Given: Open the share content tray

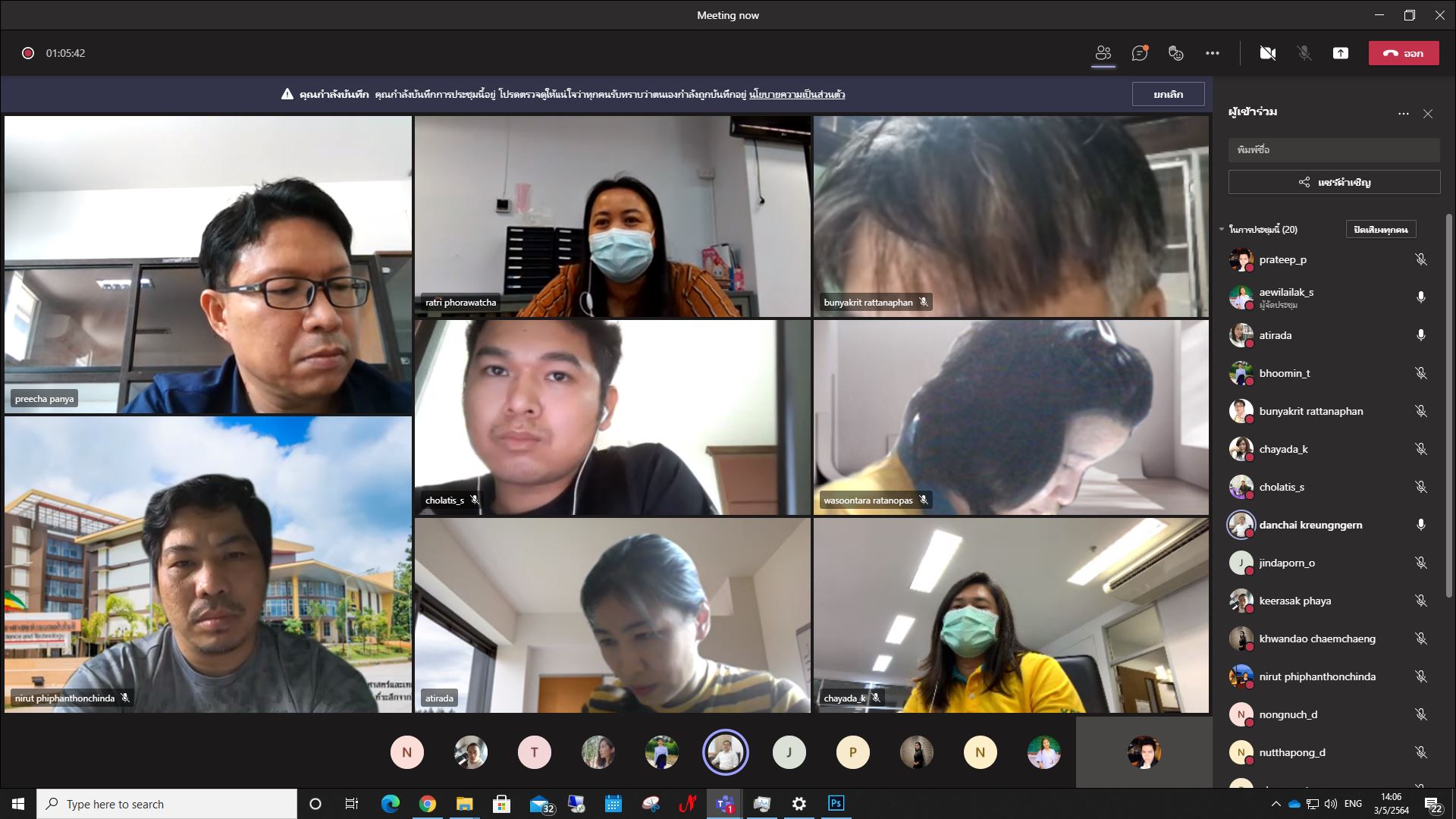Looking at the screenshot, I should point(1340,53).
